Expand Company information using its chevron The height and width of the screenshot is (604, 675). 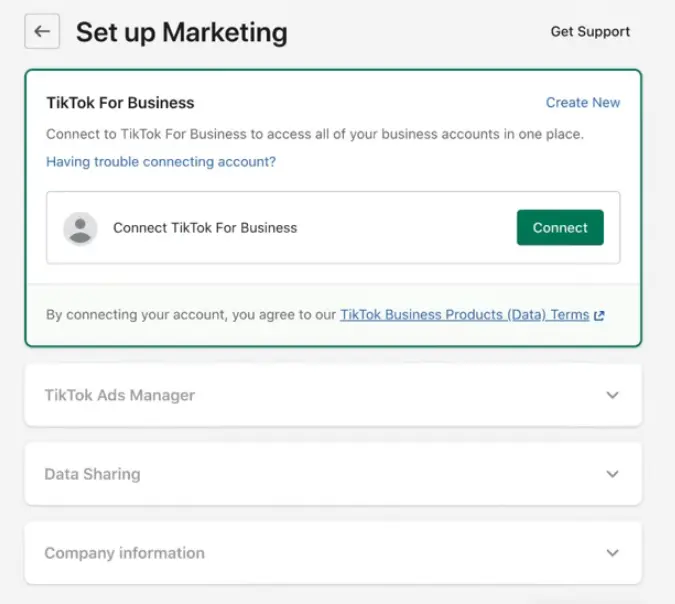tap(613, 553)
